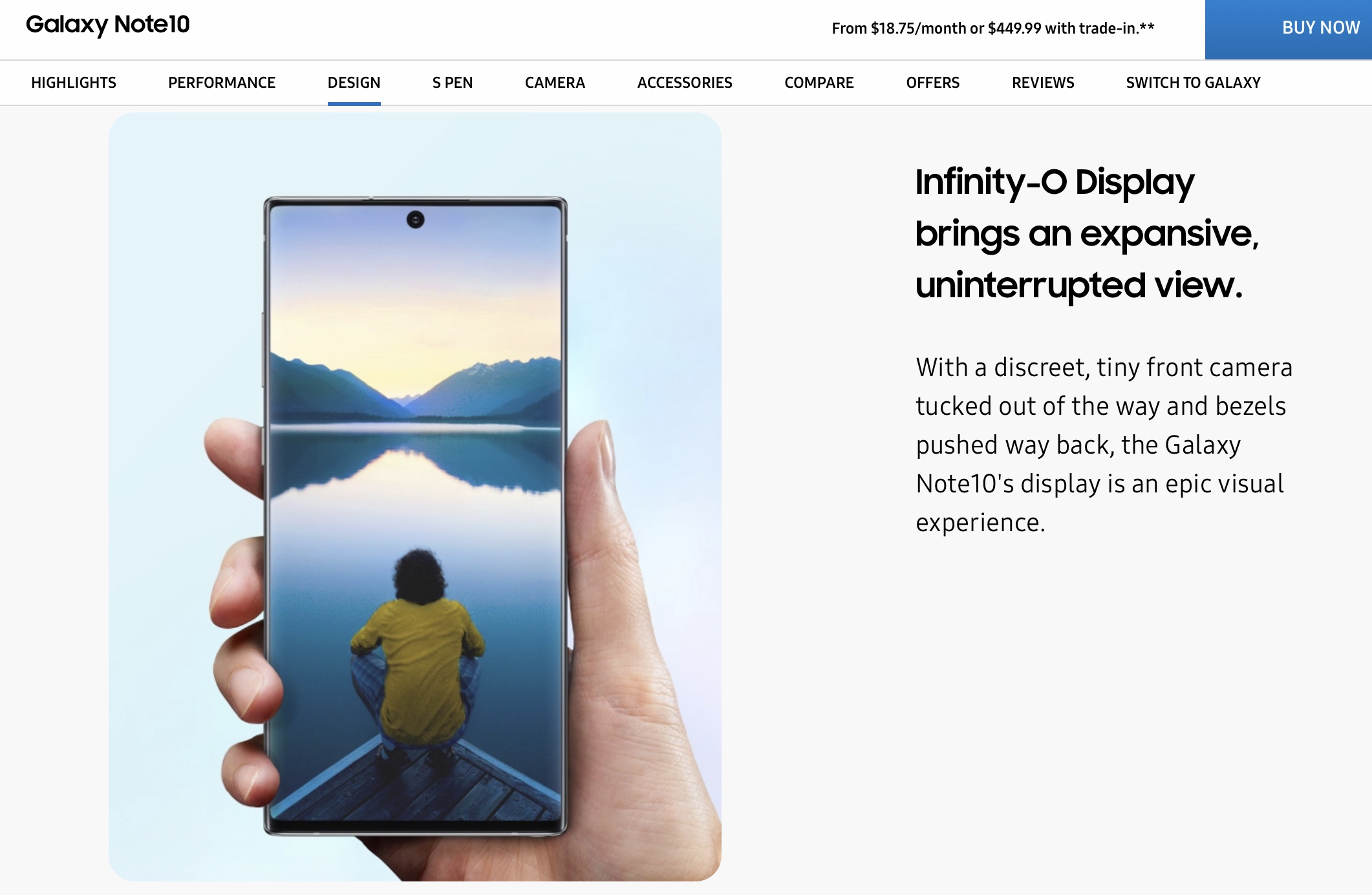Open the COMPARE tab

pos(819,83)
